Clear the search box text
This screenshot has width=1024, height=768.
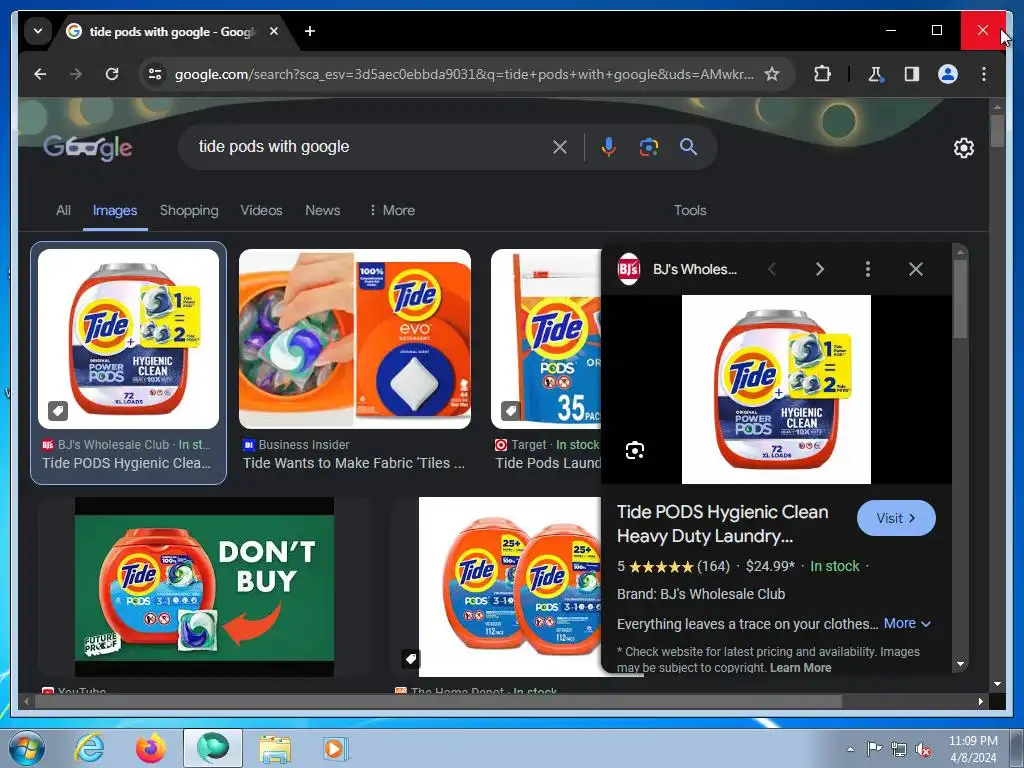(x=560, y=147)
